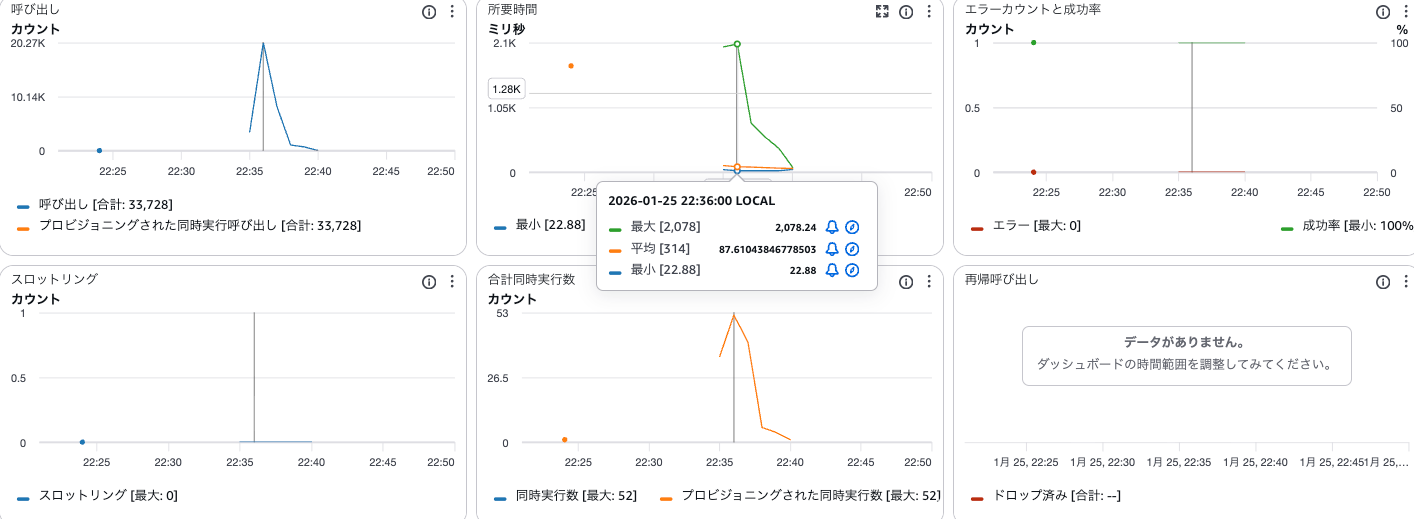The image size is (1414, 519).
Task: Click the データがありません。 message
Action: coord(1184,342)
